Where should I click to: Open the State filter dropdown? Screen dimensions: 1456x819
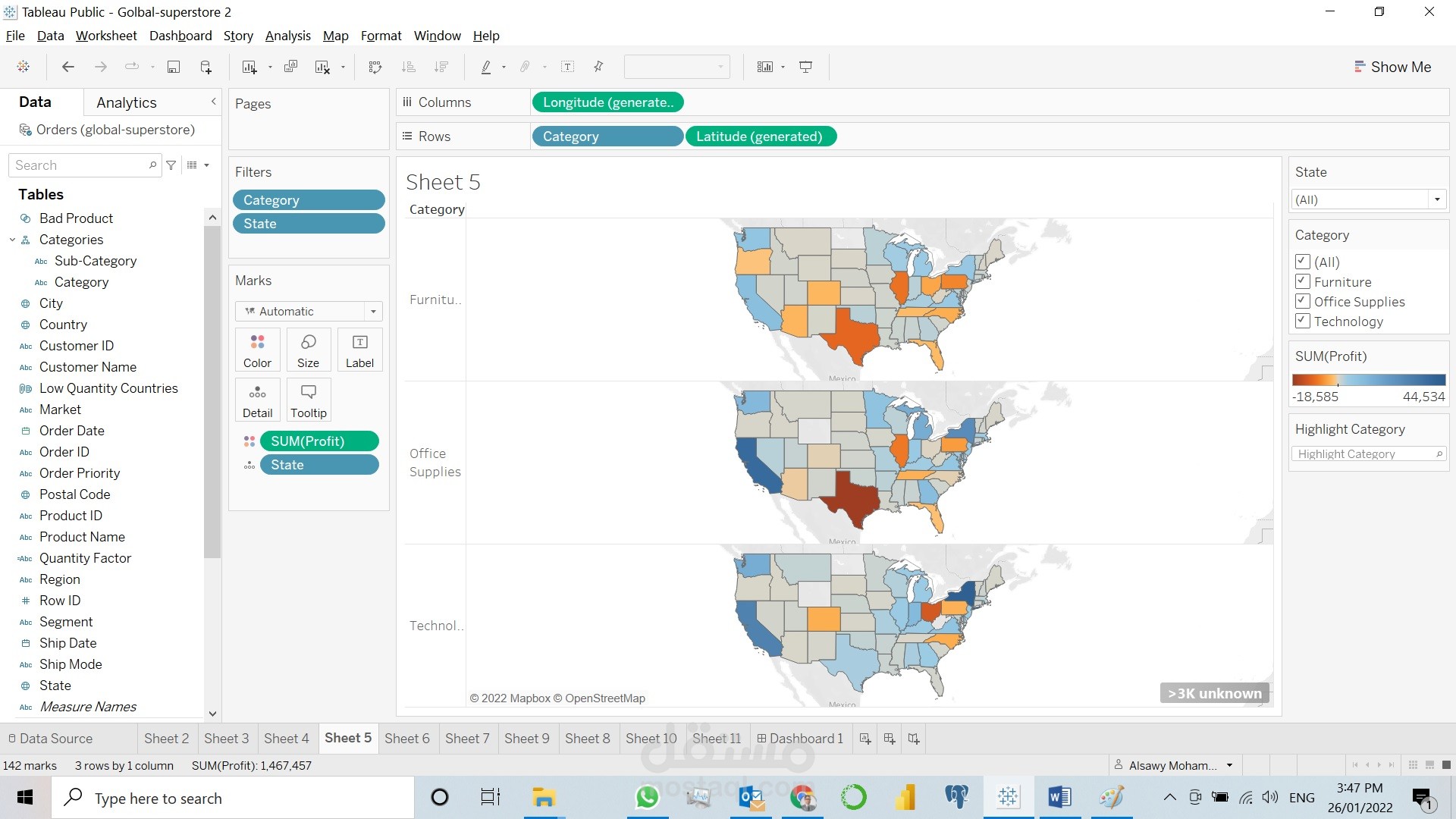pos(1436,199)
